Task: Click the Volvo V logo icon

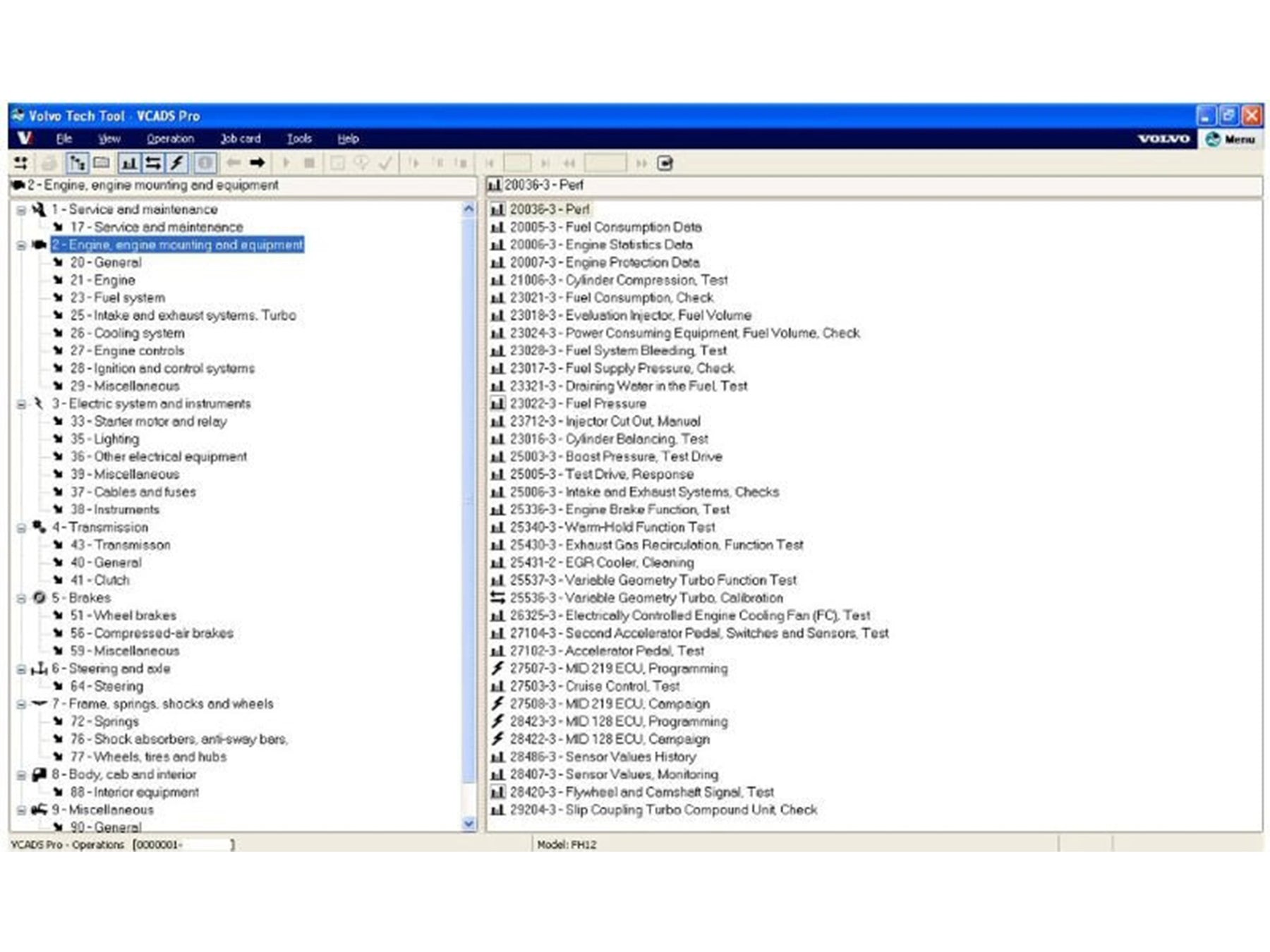Action: click(x=25, y=138)
